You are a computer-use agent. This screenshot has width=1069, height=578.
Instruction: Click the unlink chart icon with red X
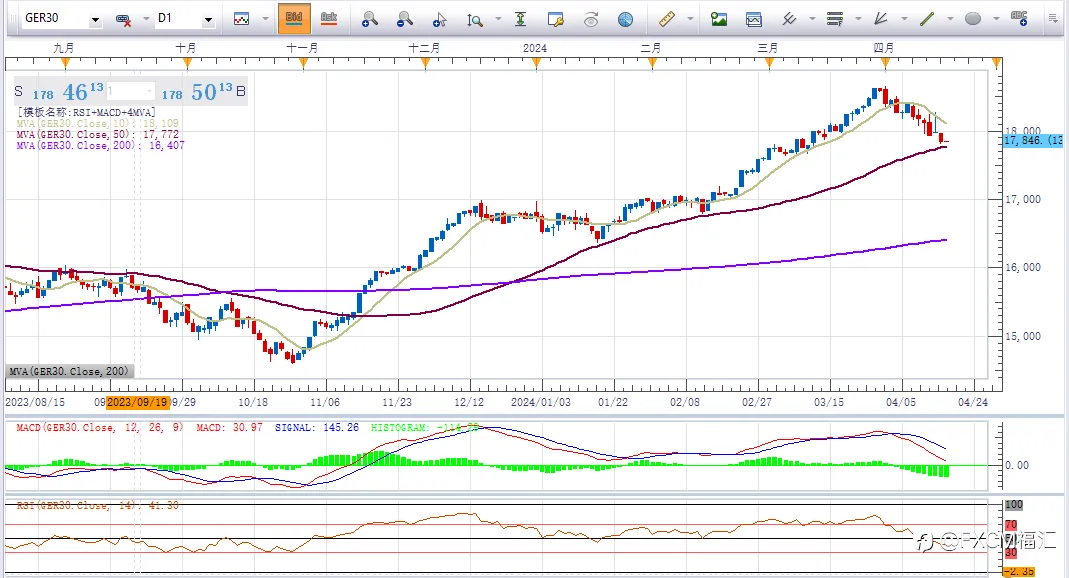123,20
